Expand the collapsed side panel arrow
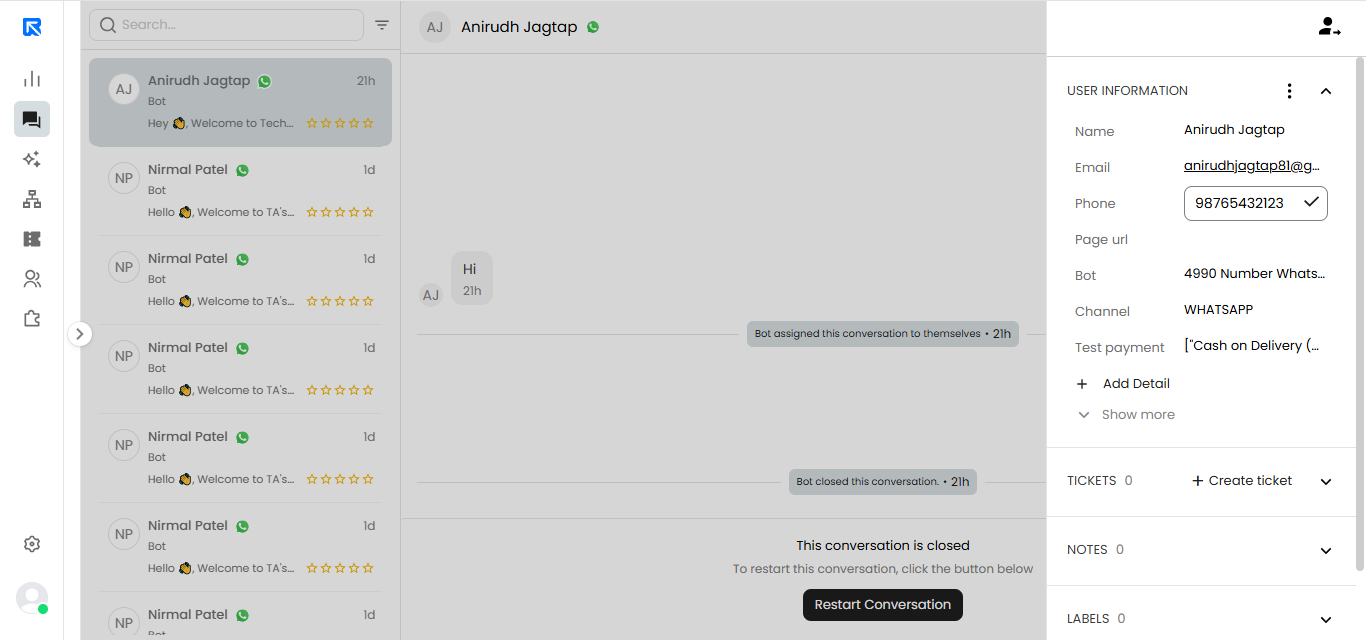Screen dimensions: 1366x640 pos(80,334)
